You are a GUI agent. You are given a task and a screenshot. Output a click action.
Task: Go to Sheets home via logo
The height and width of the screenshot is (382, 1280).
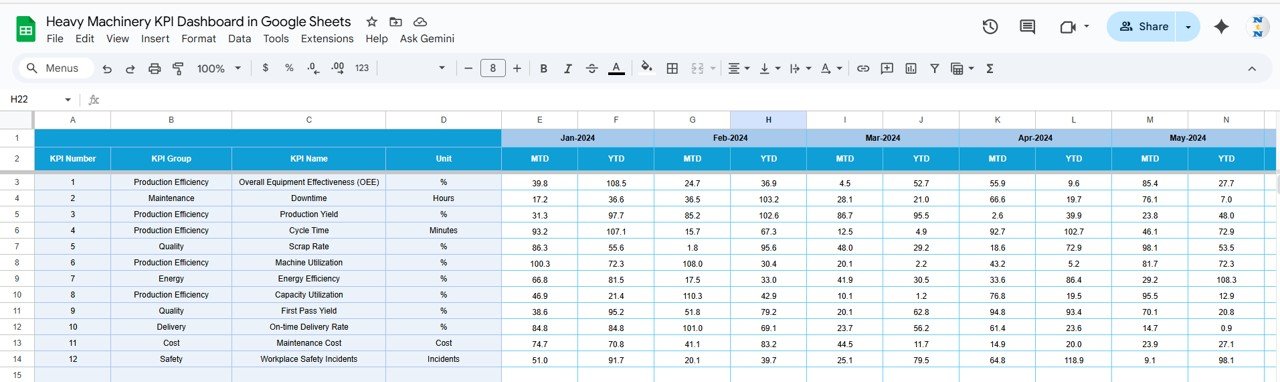coord(25,28)
